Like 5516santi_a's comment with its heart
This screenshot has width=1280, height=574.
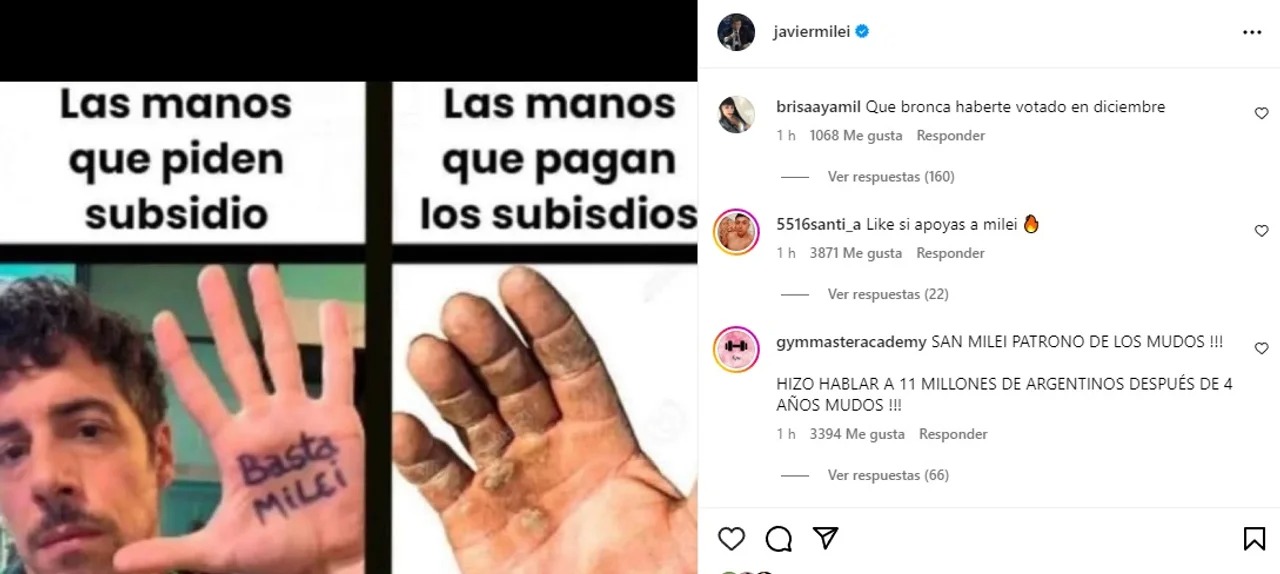coord(1261,231)
